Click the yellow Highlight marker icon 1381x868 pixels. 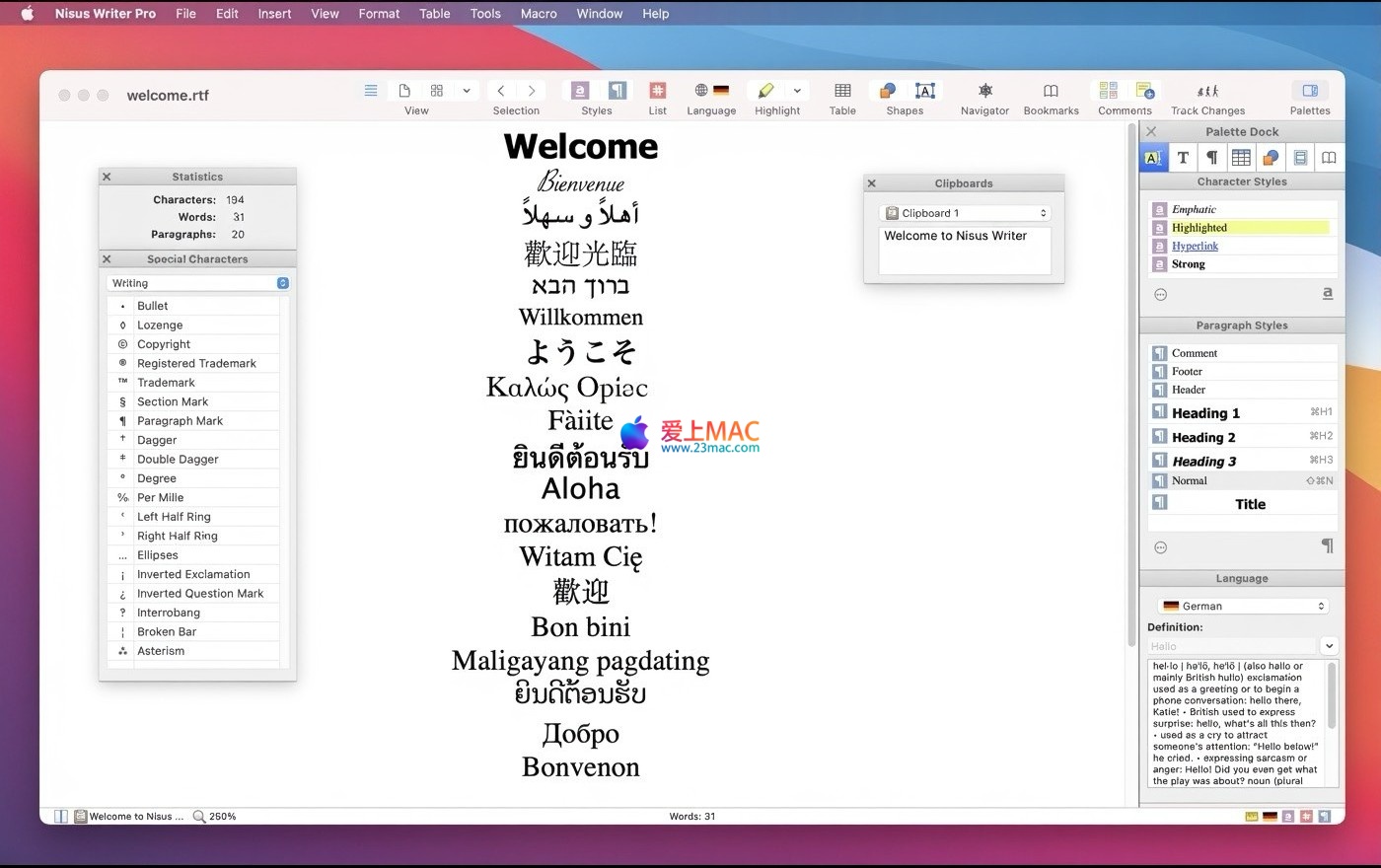click(x=765, y=91)
